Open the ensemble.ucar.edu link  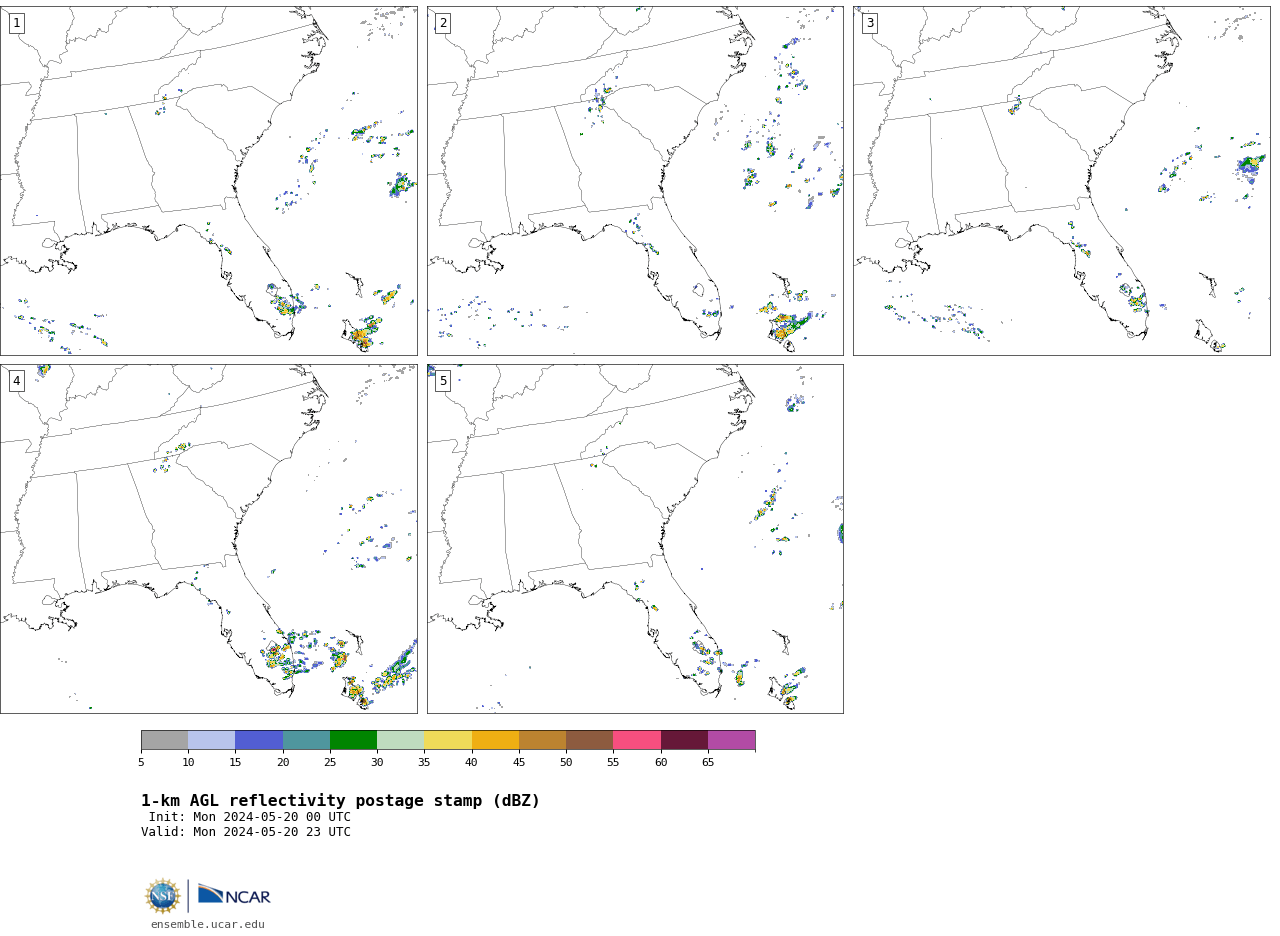(208, 925)
